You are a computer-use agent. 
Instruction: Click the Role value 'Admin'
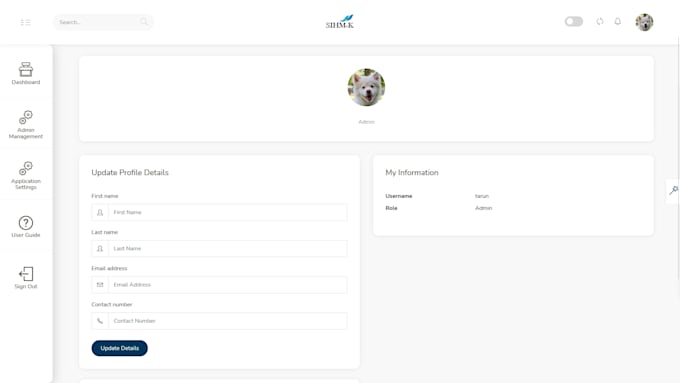(484, 208)
